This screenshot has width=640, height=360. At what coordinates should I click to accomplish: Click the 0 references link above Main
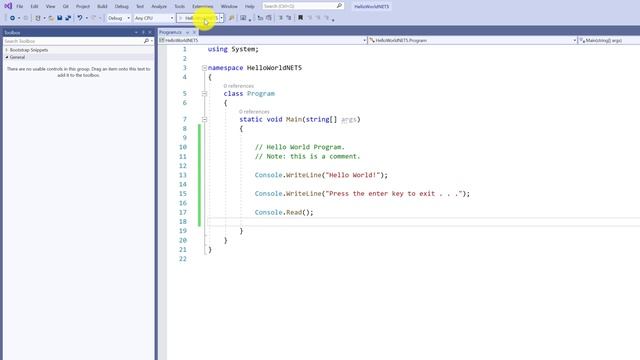[254, 111]
